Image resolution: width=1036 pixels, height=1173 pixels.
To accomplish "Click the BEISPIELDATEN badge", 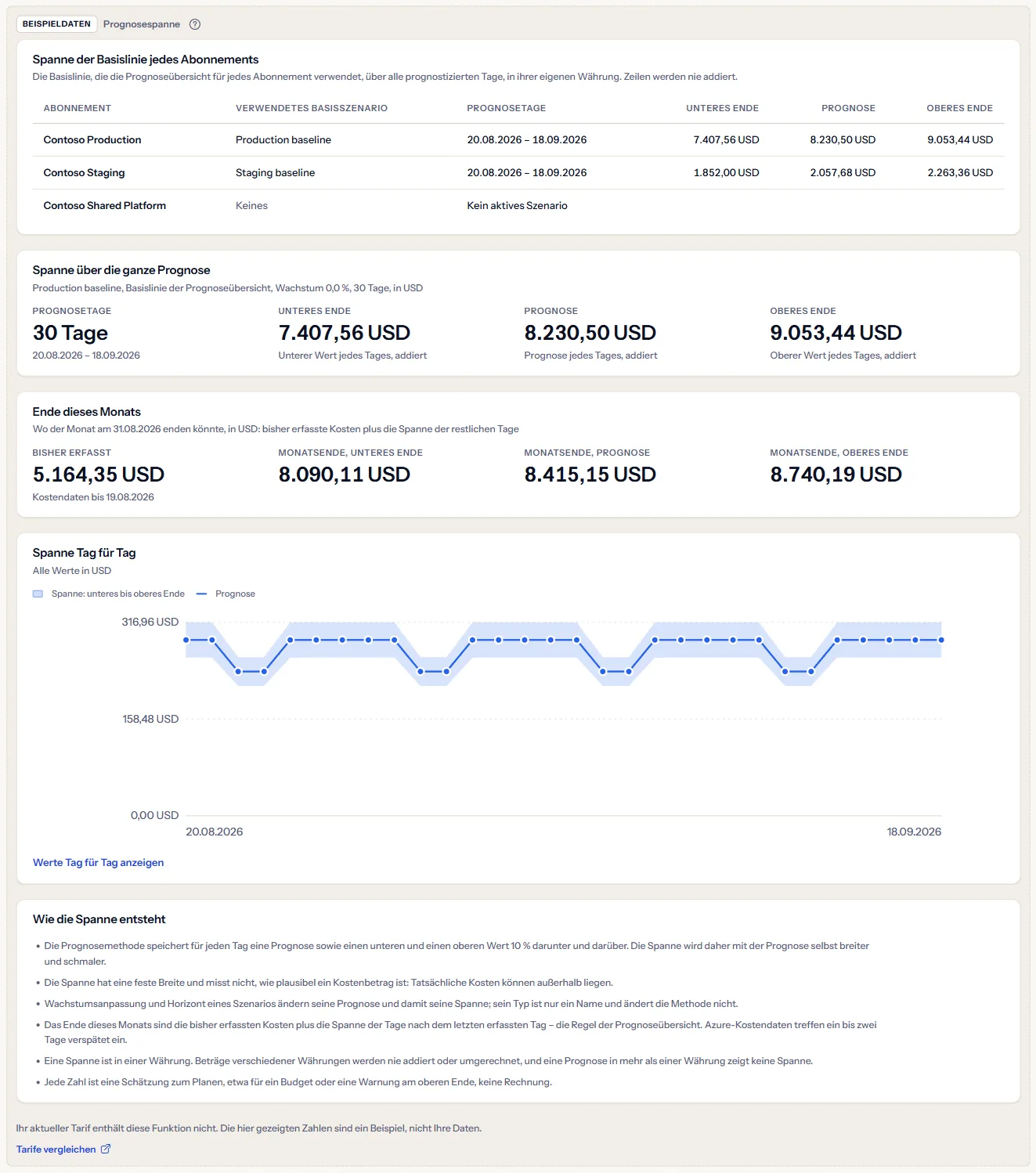I will click(56, 24).
